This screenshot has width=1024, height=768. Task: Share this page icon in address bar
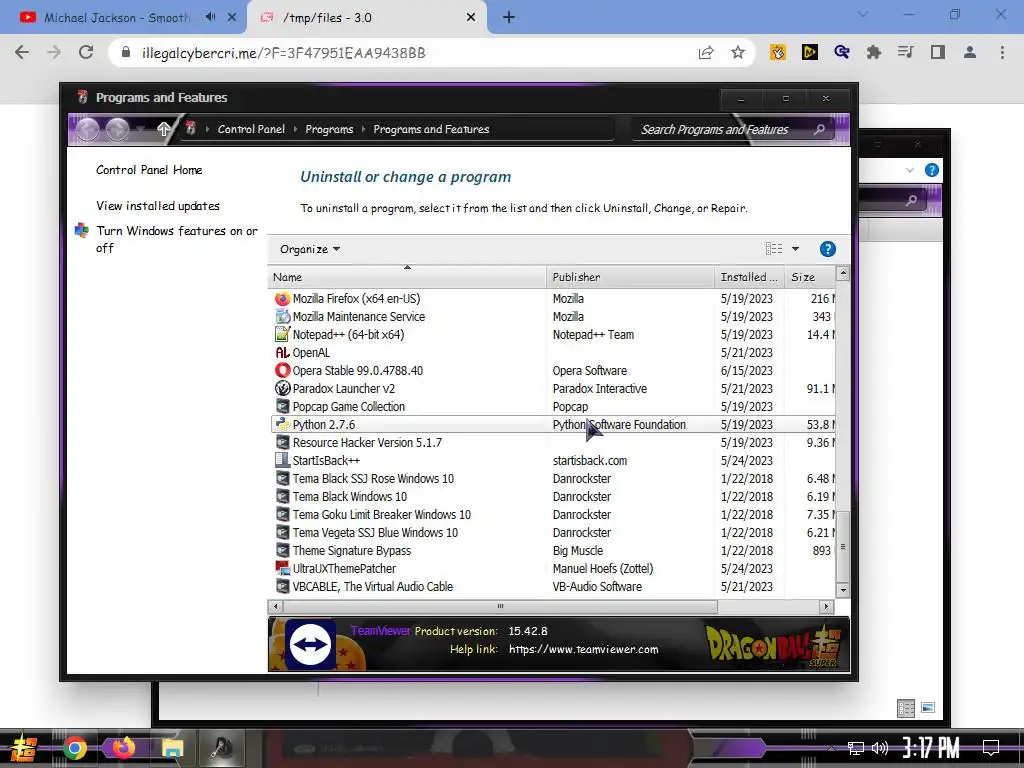tap(706, 52)
